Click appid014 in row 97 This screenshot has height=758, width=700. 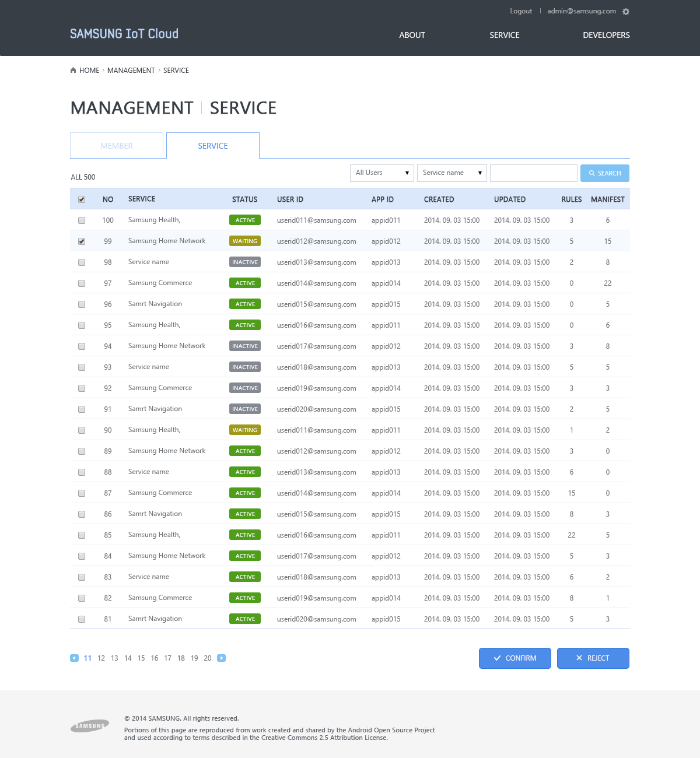(386, 283)
